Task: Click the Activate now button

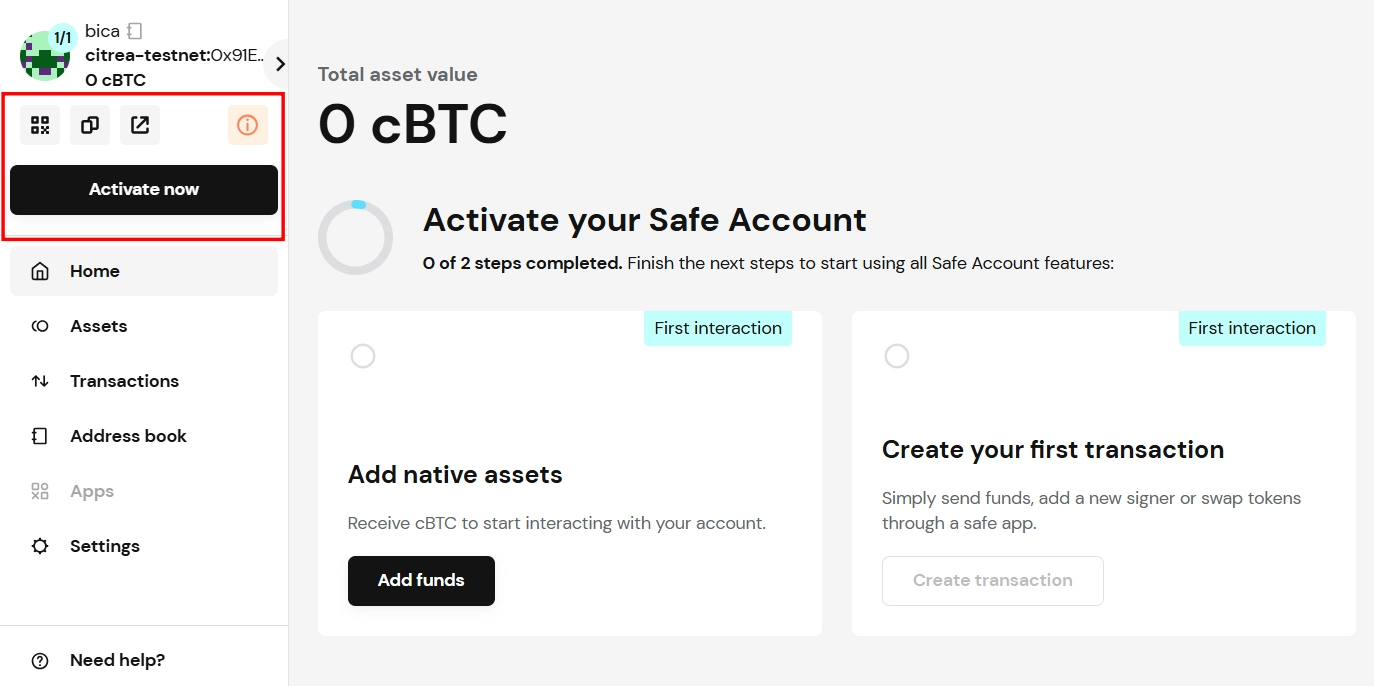Action: pyautogui.click(x=143, y=189)
